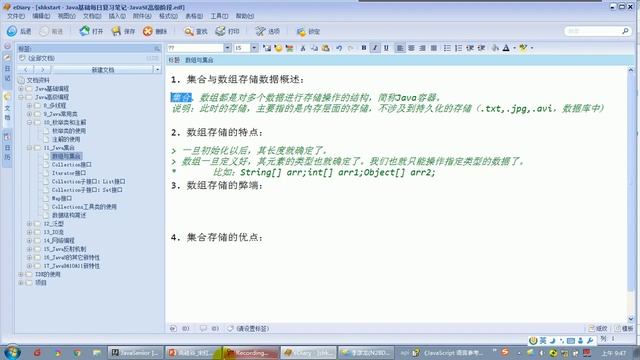Open the 插入 menu
Screen dimensions: 640x360
click(x=117, y=16)
